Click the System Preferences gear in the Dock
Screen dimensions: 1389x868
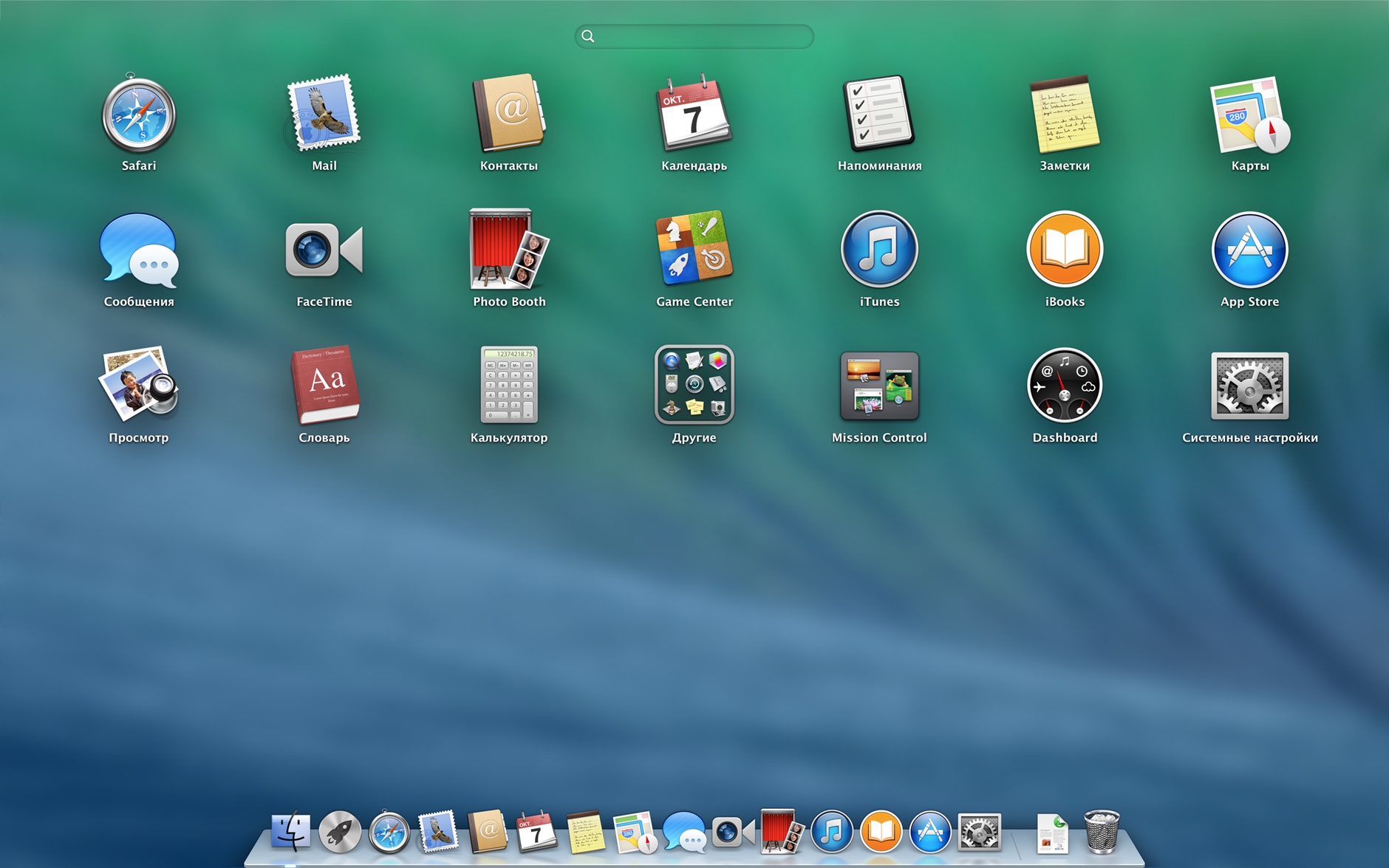[980, 832]
